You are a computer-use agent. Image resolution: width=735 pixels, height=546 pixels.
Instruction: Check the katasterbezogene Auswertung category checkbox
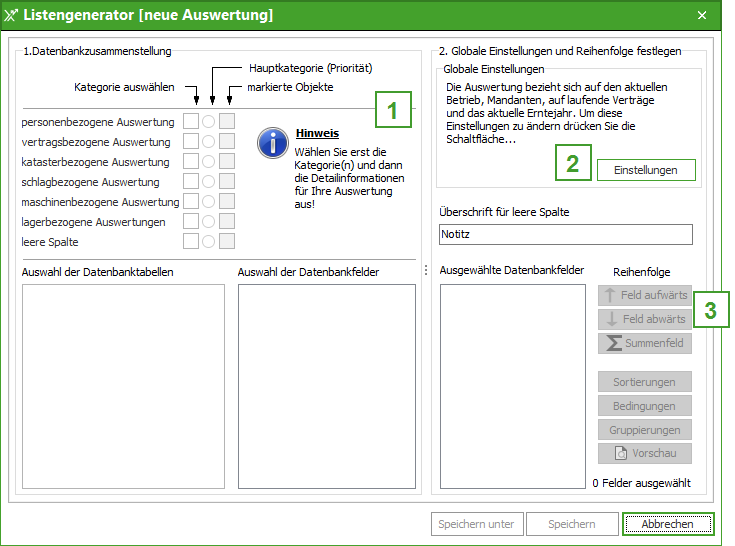click(x=191, y=161)
